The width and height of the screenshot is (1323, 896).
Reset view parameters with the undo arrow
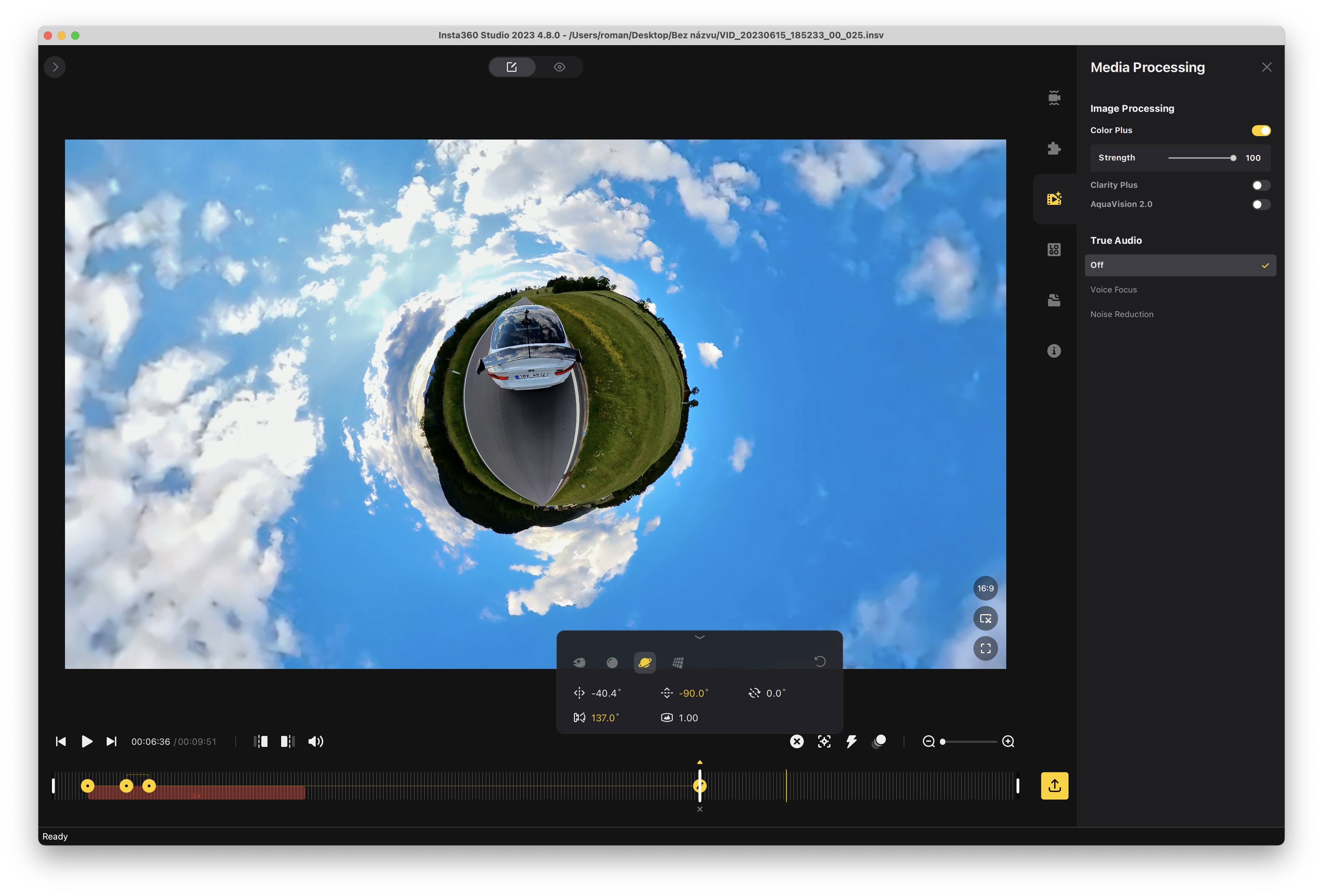click(x=820, y=661)
